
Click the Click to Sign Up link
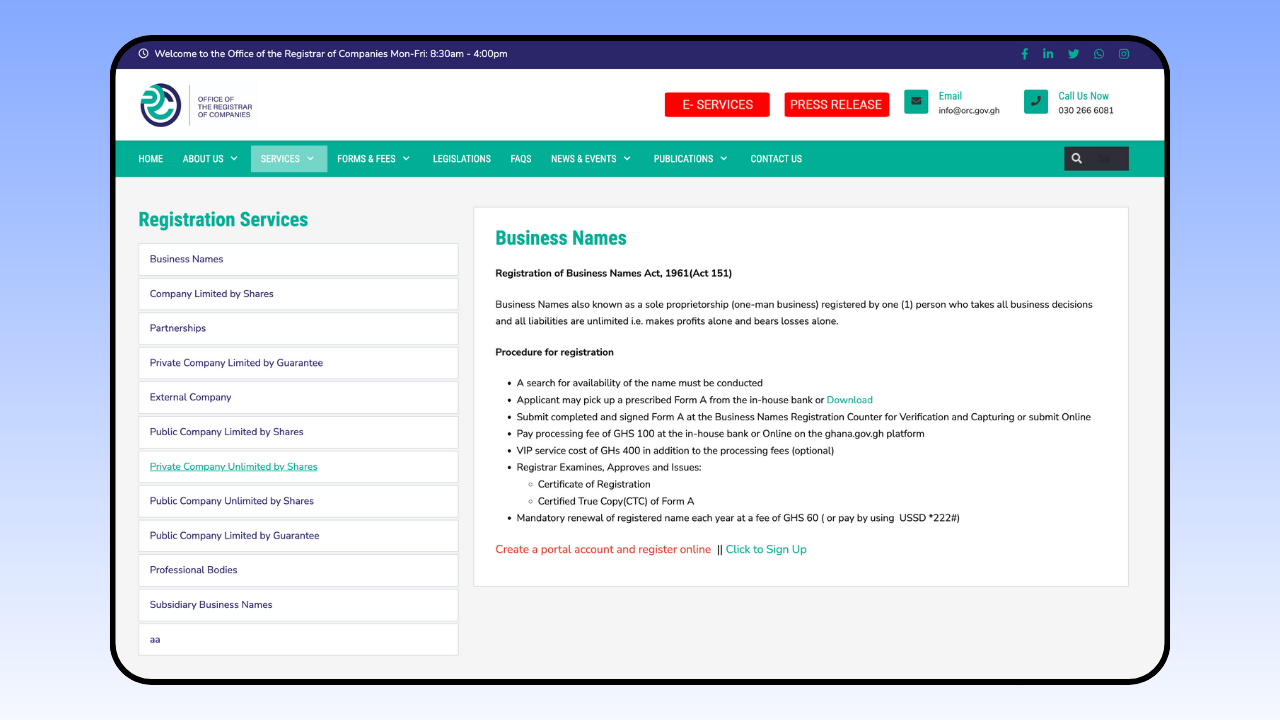click(766, 549)
